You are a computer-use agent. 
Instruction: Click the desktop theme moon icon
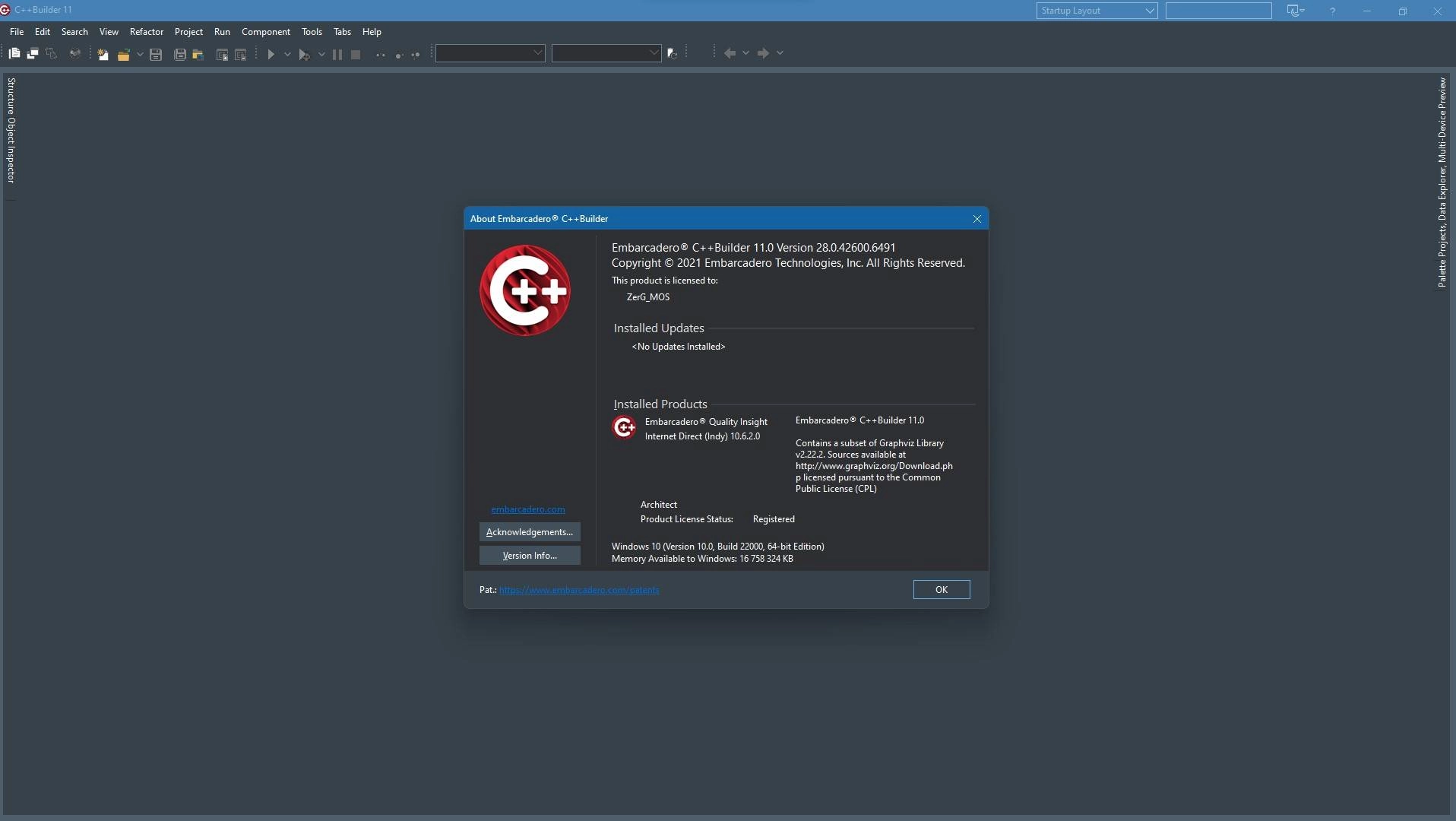click(1293, 11)
